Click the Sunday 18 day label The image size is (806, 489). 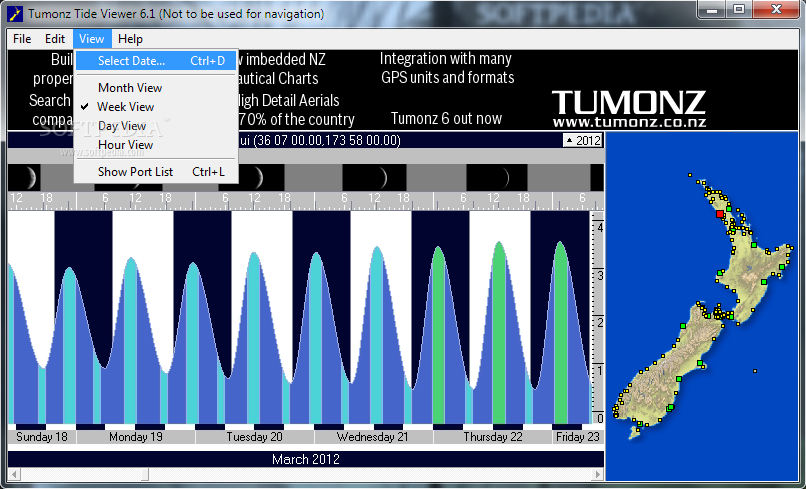coord(42,437)
